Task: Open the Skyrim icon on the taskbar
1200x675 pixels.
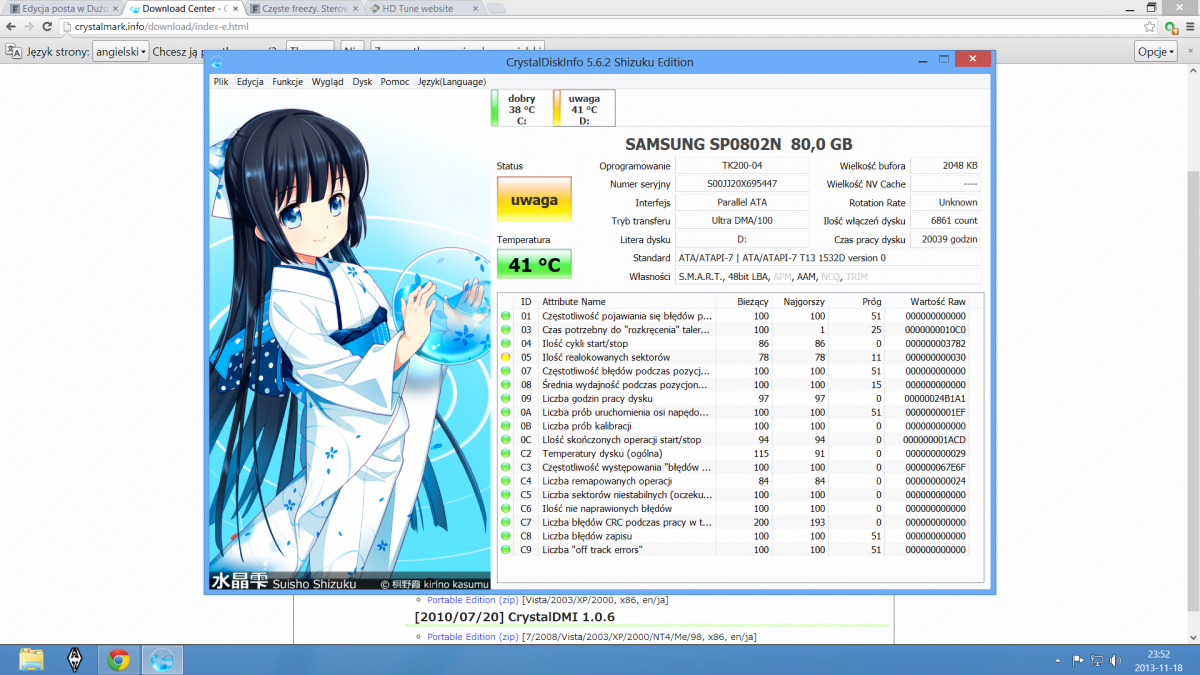Action: 76,659
